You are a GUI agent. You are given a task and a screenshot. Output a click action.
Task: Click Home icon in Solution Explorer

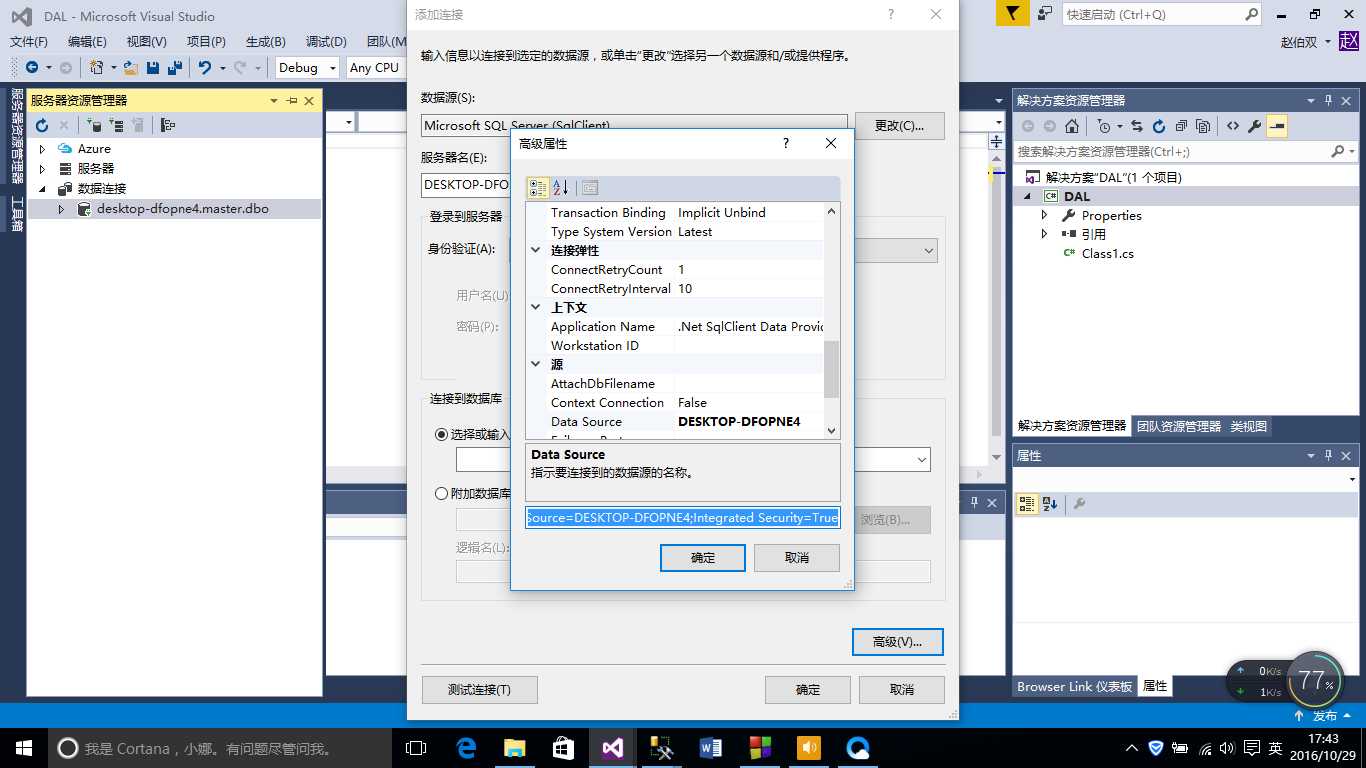pyautogui.click(x=1072, y=126)
